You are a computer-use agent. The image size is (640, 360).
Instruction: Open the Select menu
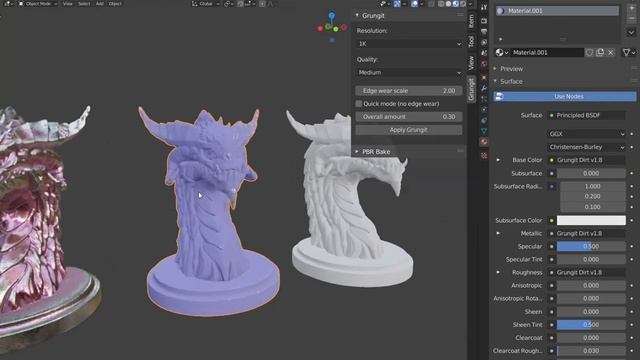coord(84,4)
